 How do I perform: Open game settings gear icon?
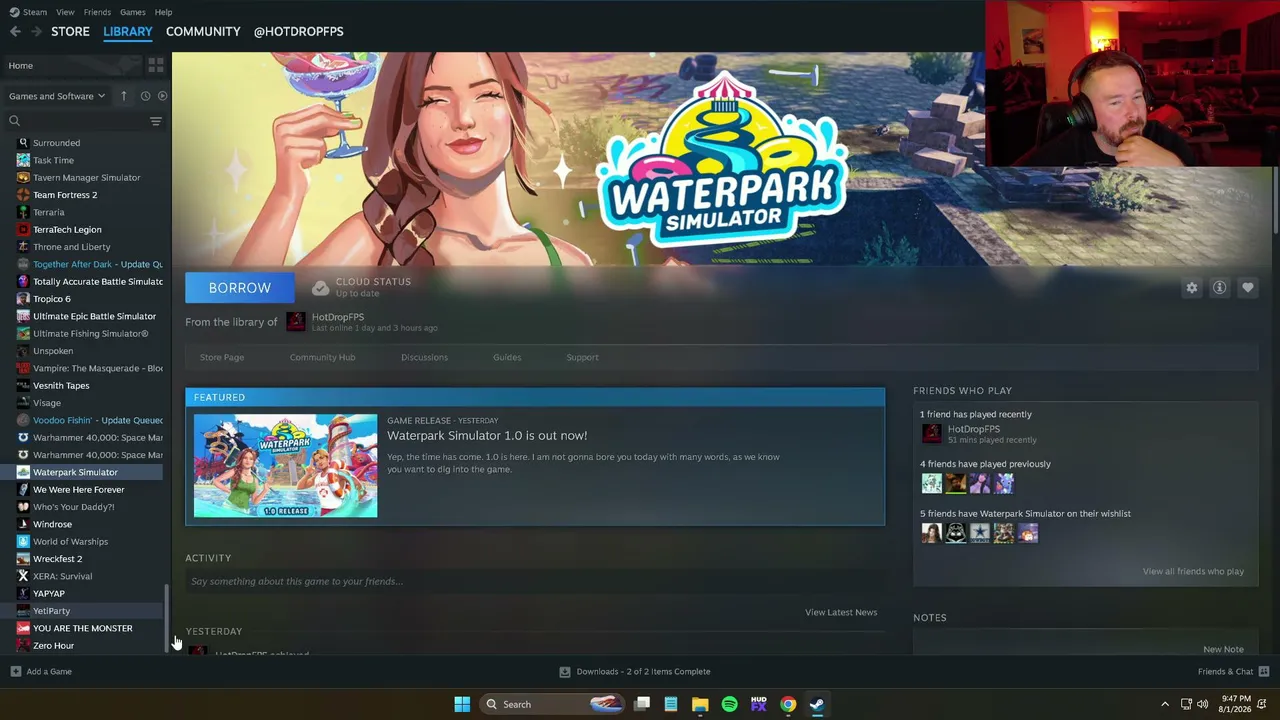tap(1192, 288)
